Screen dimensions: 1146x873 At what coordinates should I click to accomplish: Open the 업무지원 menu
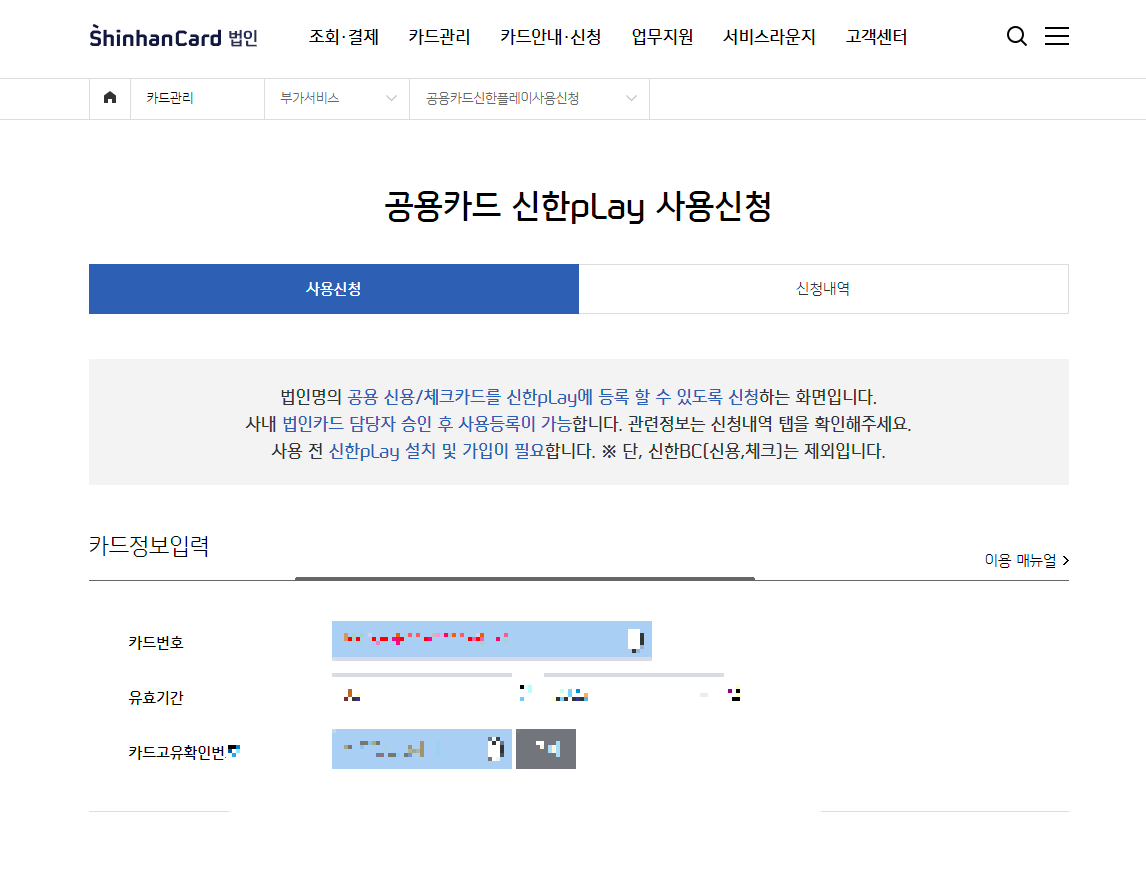pos(662,37)
